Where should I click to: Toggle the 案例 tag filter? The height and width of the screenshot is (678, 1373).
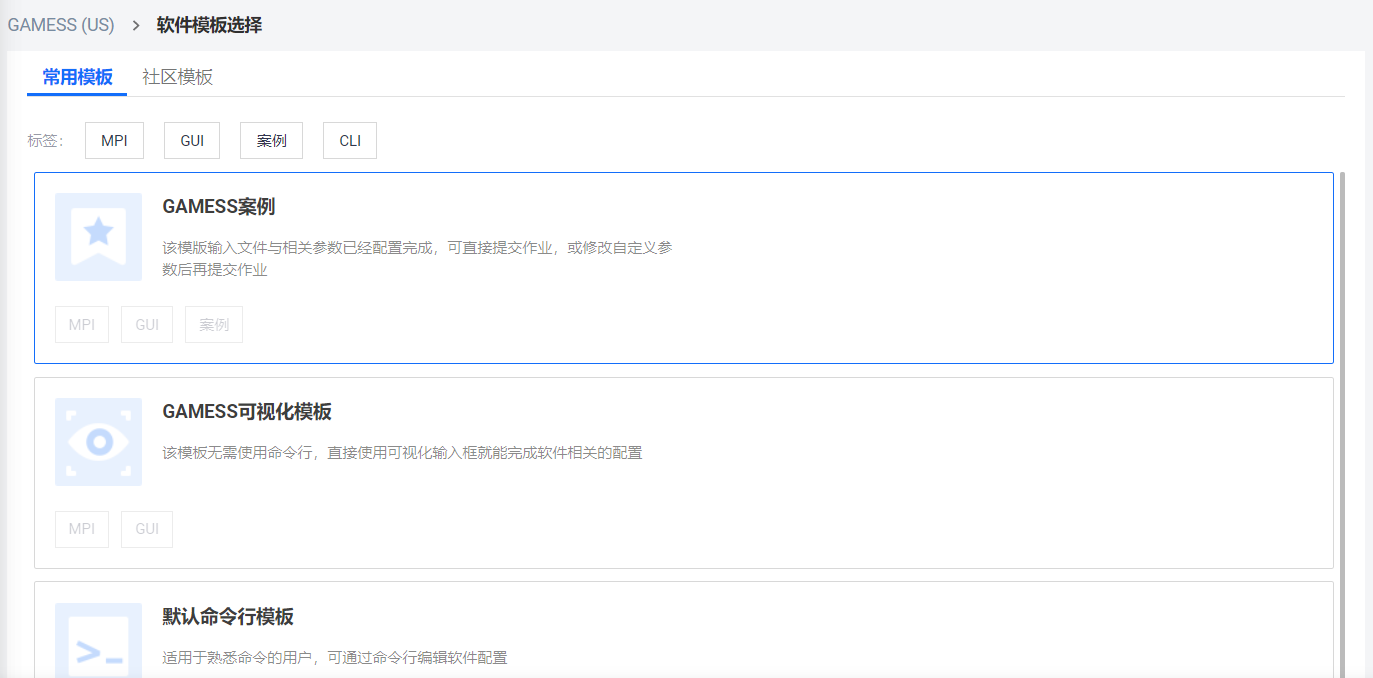[x=271, y=141]
